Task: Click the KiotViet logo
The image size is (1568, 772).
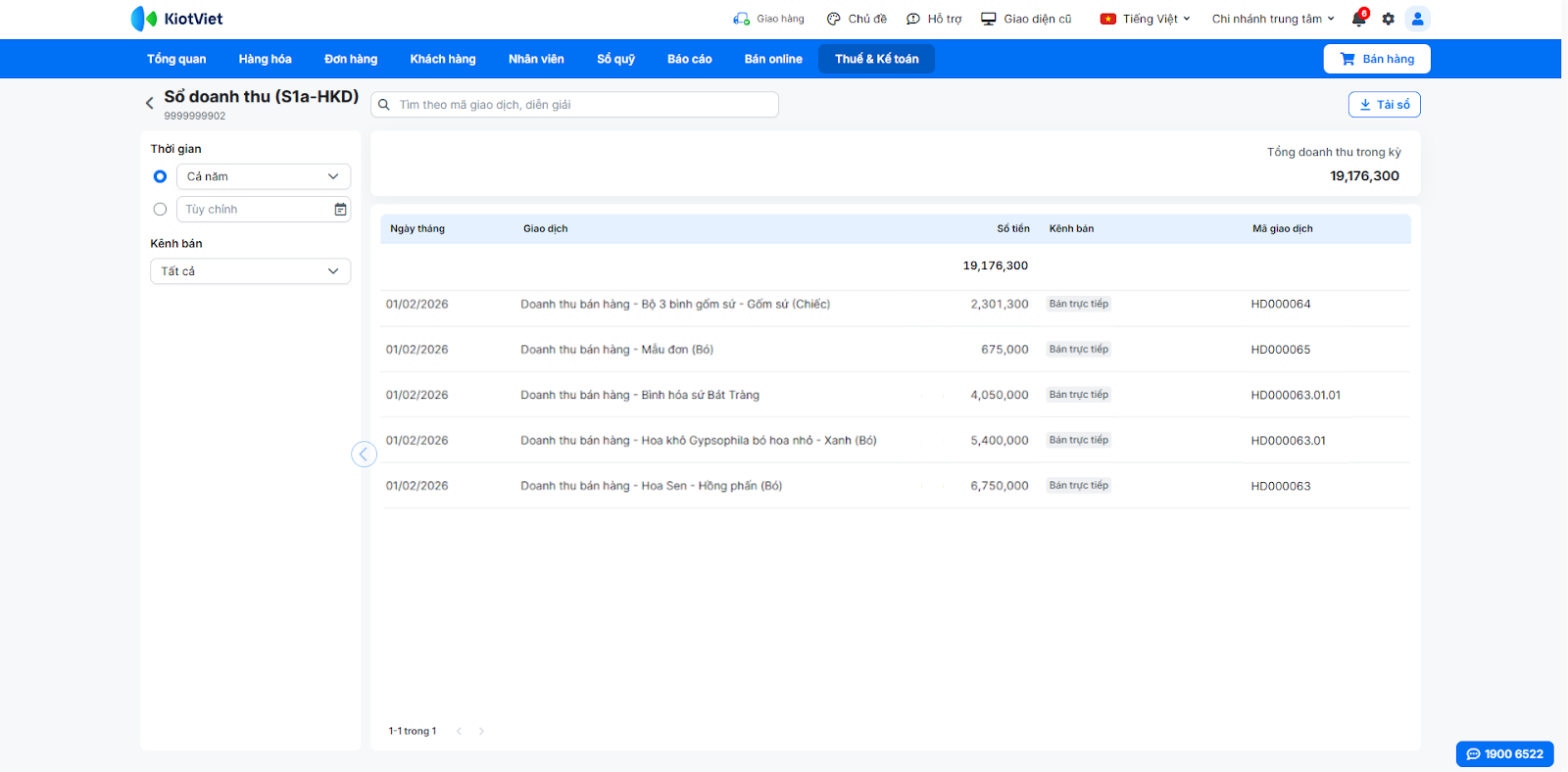Action: click(177, 19)
